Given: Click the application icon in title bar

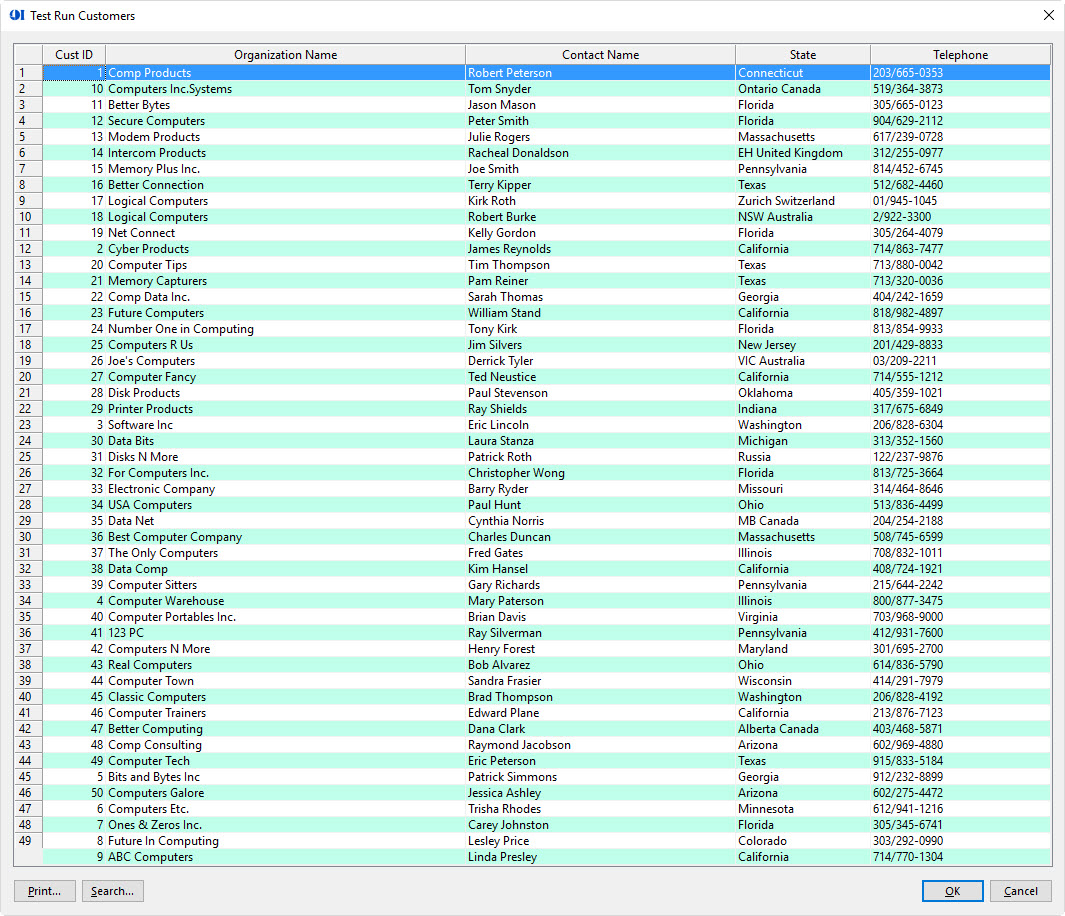Looking at the screenshot, I should tap(17, 15).
